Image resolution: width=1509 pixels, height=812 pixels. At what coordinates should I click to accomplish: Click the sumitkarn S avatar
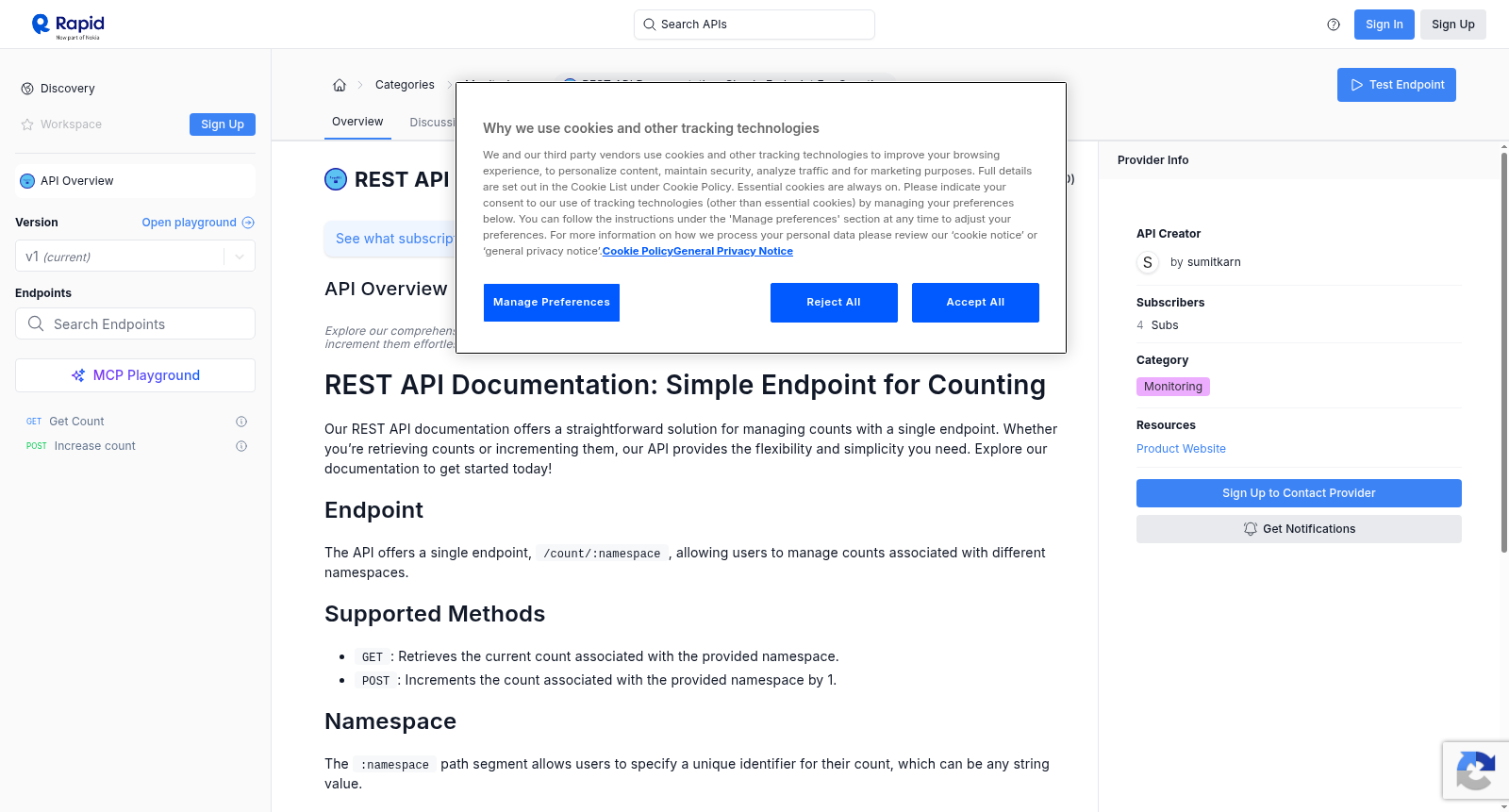1148,262
